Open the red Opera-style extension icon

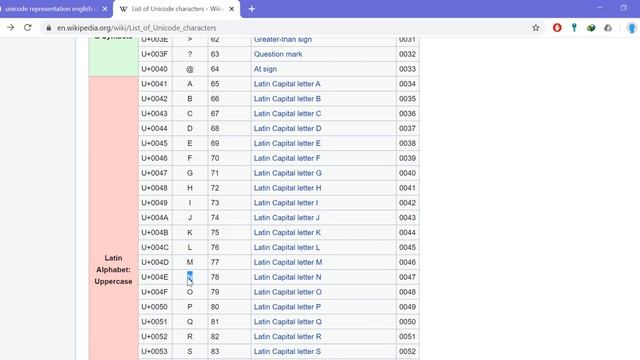[557, 28]
